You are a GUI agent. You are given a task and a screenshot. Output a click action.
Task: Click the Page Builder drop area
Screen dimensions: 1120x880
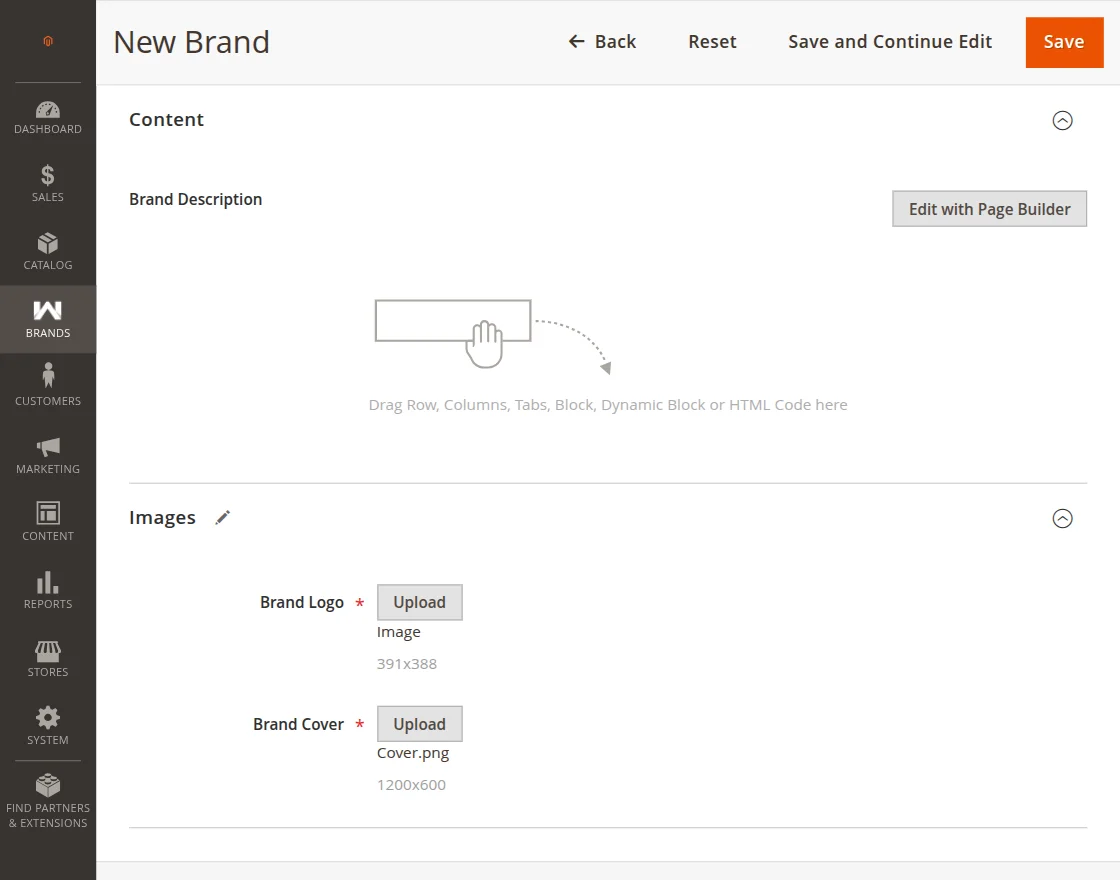click(608, 357)
